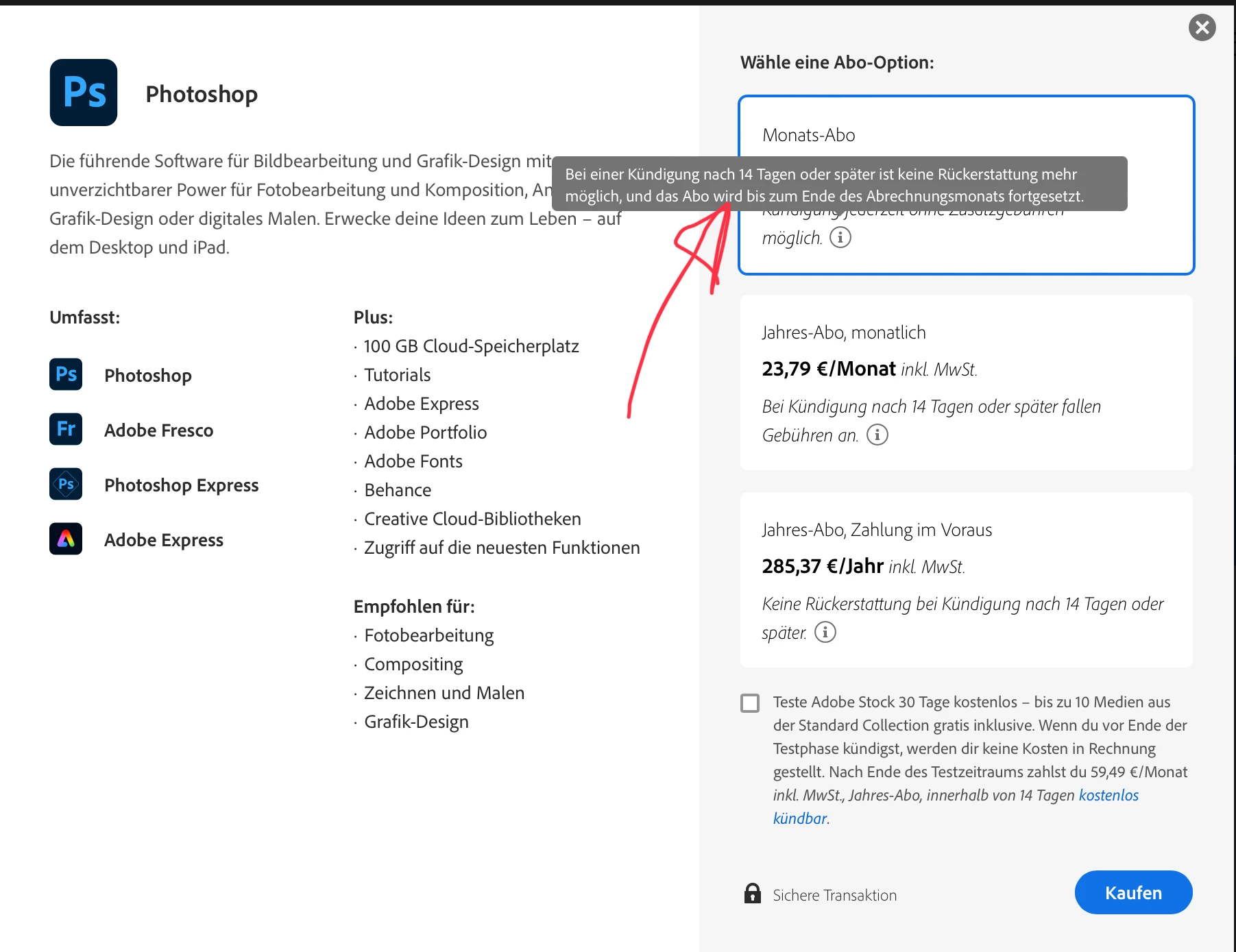Click 'Tutorials' in the Plus list
The height and width of the screenshot is (952, 1236).
coord(398,375)
